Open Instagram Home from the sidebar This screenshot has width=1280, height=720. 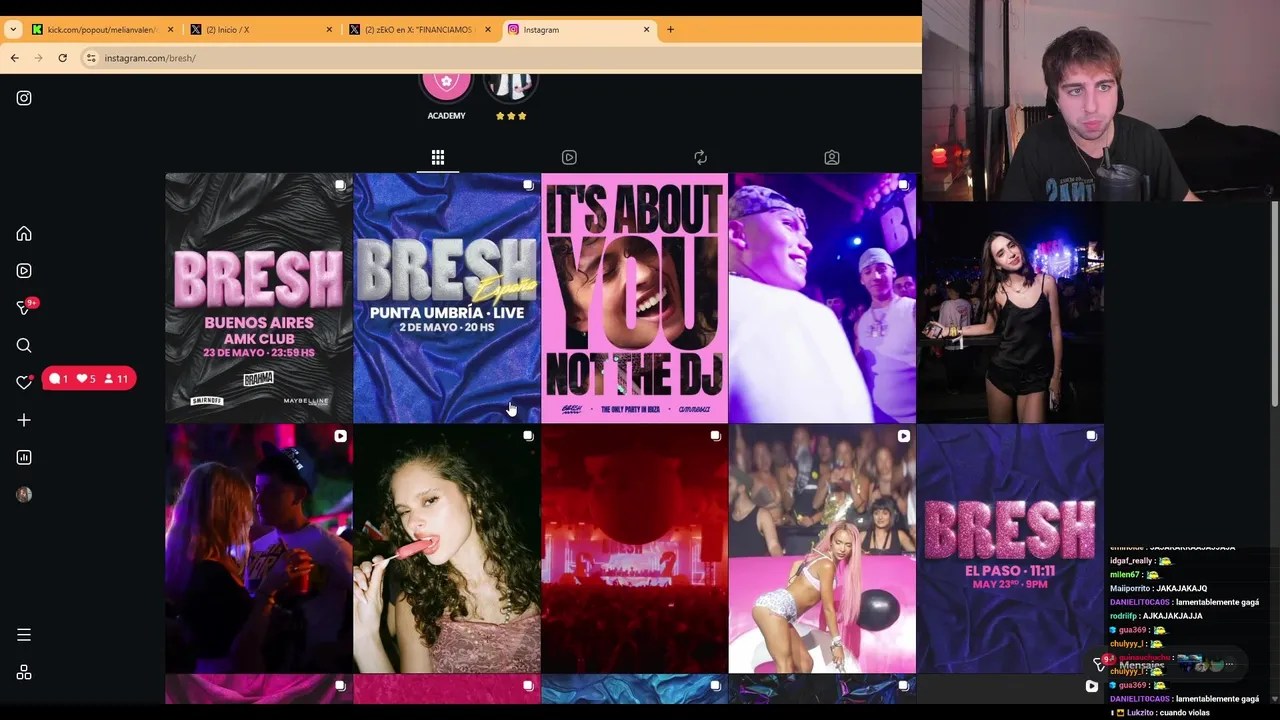tap(24, 233)
